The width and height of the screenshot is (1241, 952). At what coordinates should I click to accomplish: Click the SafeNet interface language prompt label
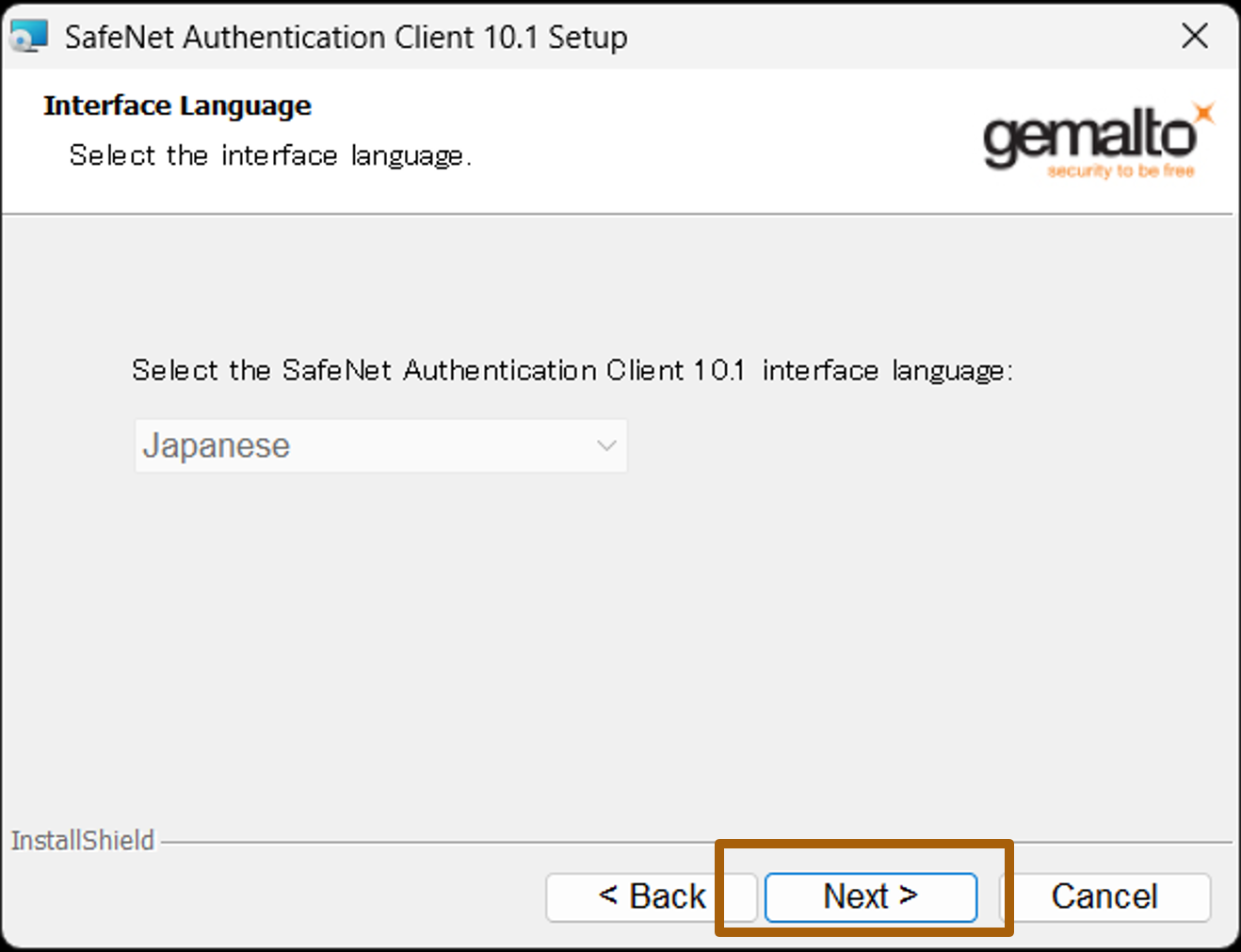[572, 370]
